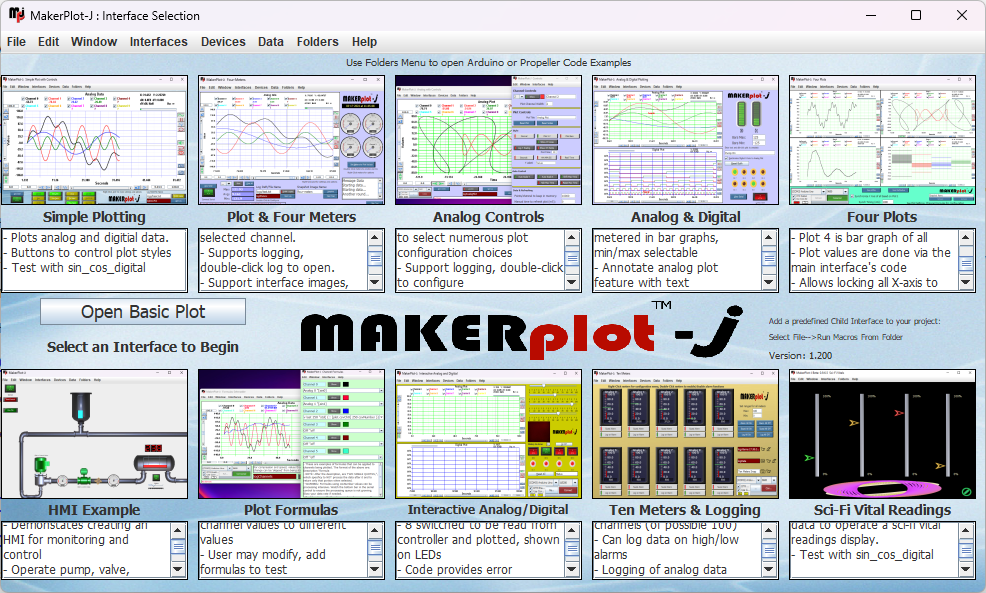986x593 pixels.
Task: Click the Plot Formulas title label
Action: click(x=291, y=510)
